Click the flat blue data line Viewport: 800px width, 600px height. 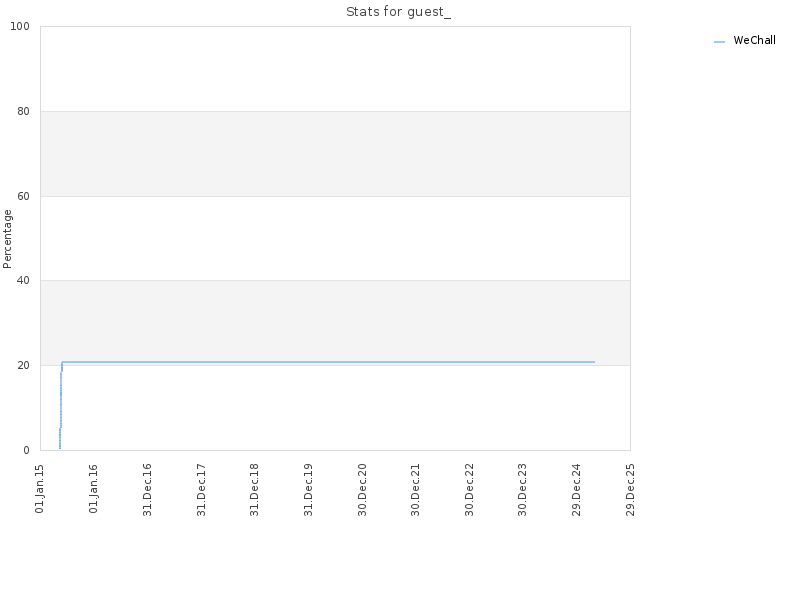click(328, 362)
